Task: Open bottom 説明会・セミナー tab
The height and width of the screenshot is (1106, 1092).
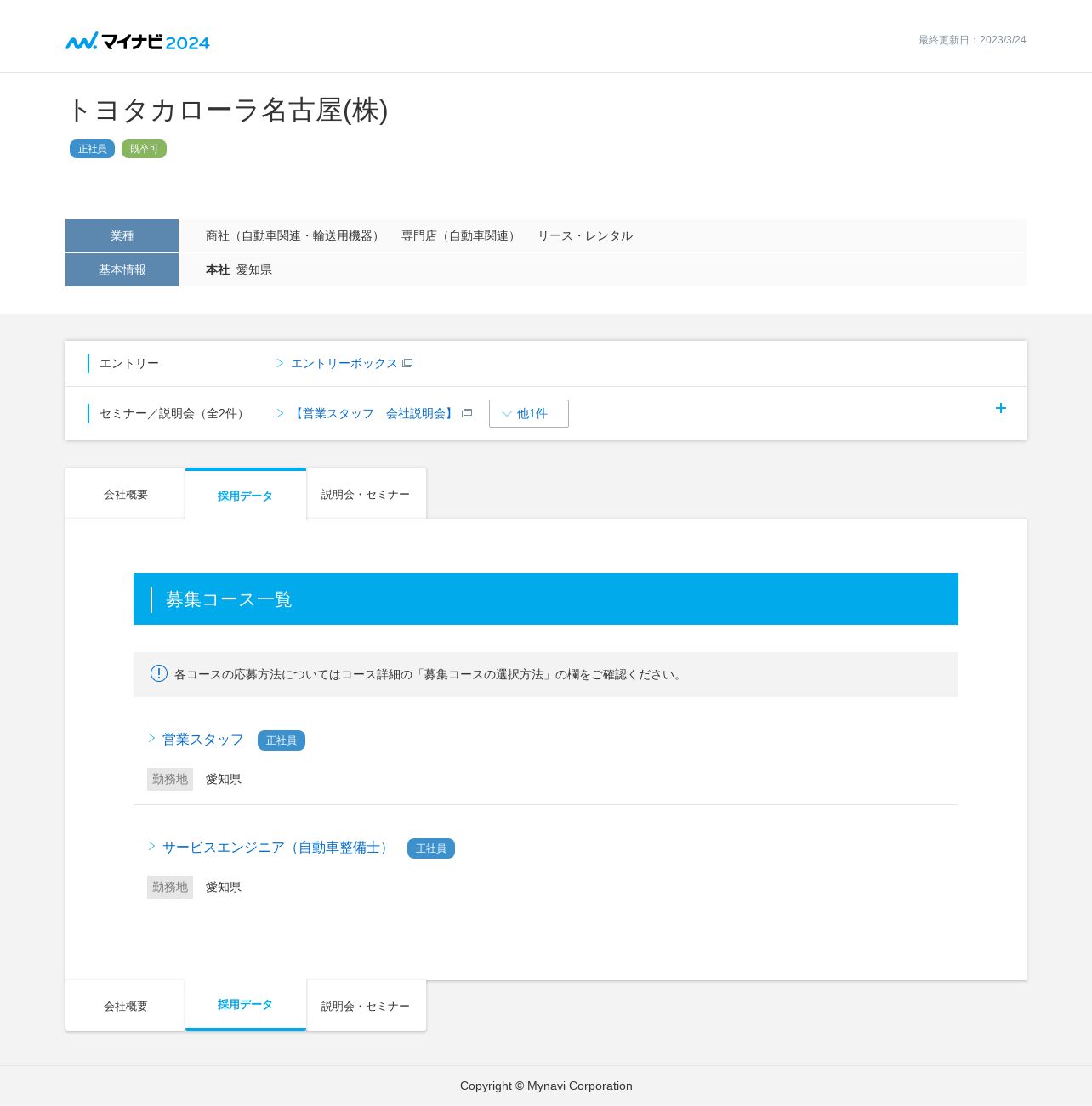Action: (x=366, y=1006)
